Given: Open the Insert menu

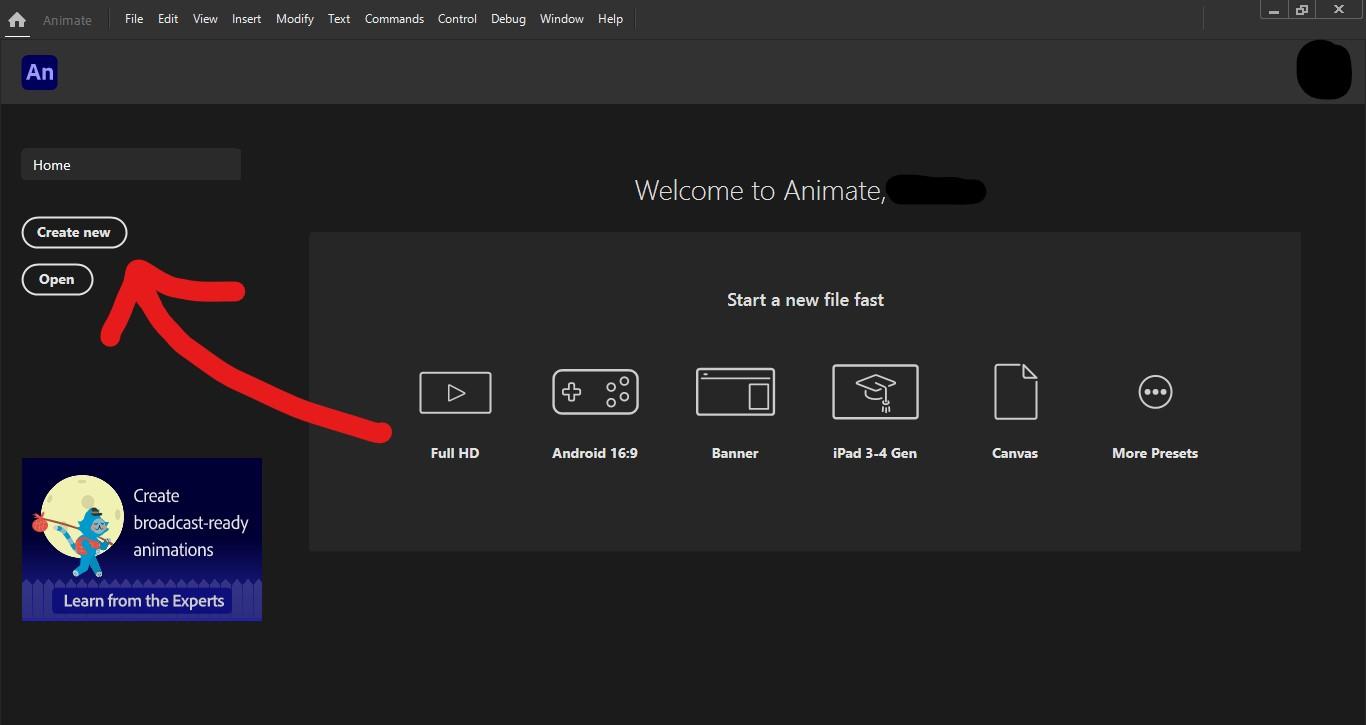Looking at the screenshot, I should click(x=247, y=19).
